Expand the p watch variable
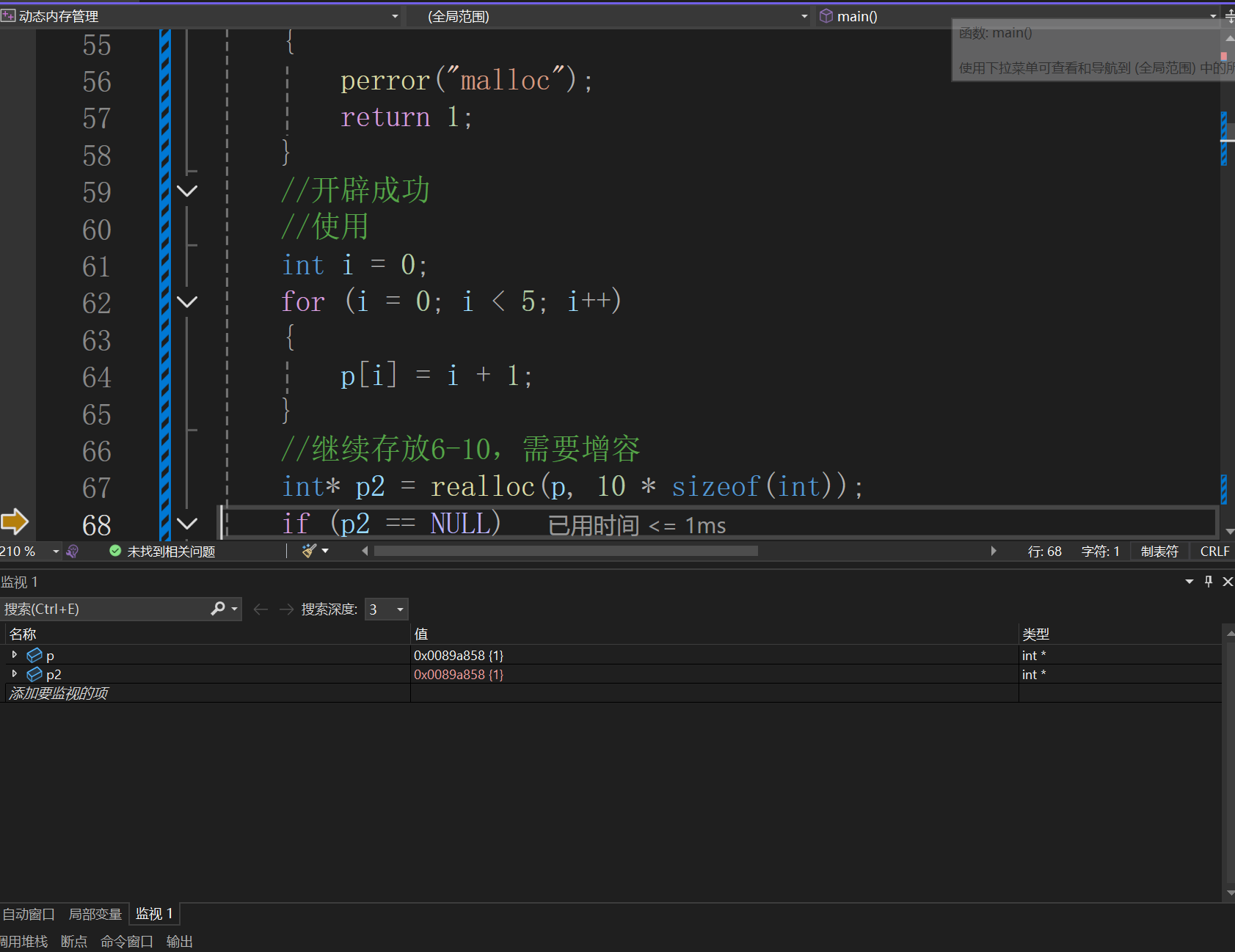This screenshot has height=952, width=1235. (14, 654)
